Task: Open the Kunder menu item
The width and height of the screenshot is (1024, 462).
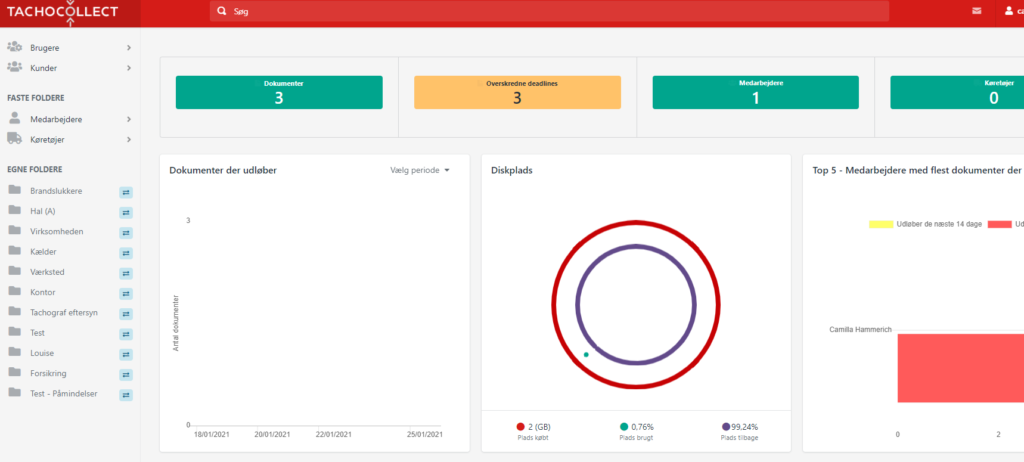Action: (44, 68)
